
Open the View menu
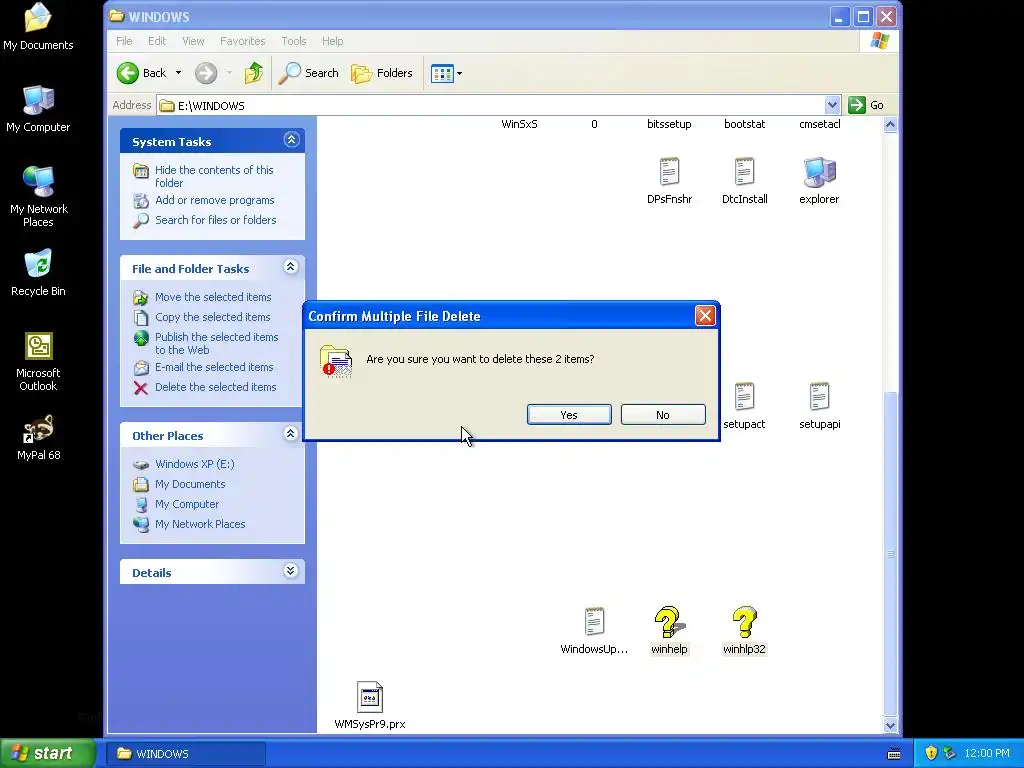tap(193, 41)
